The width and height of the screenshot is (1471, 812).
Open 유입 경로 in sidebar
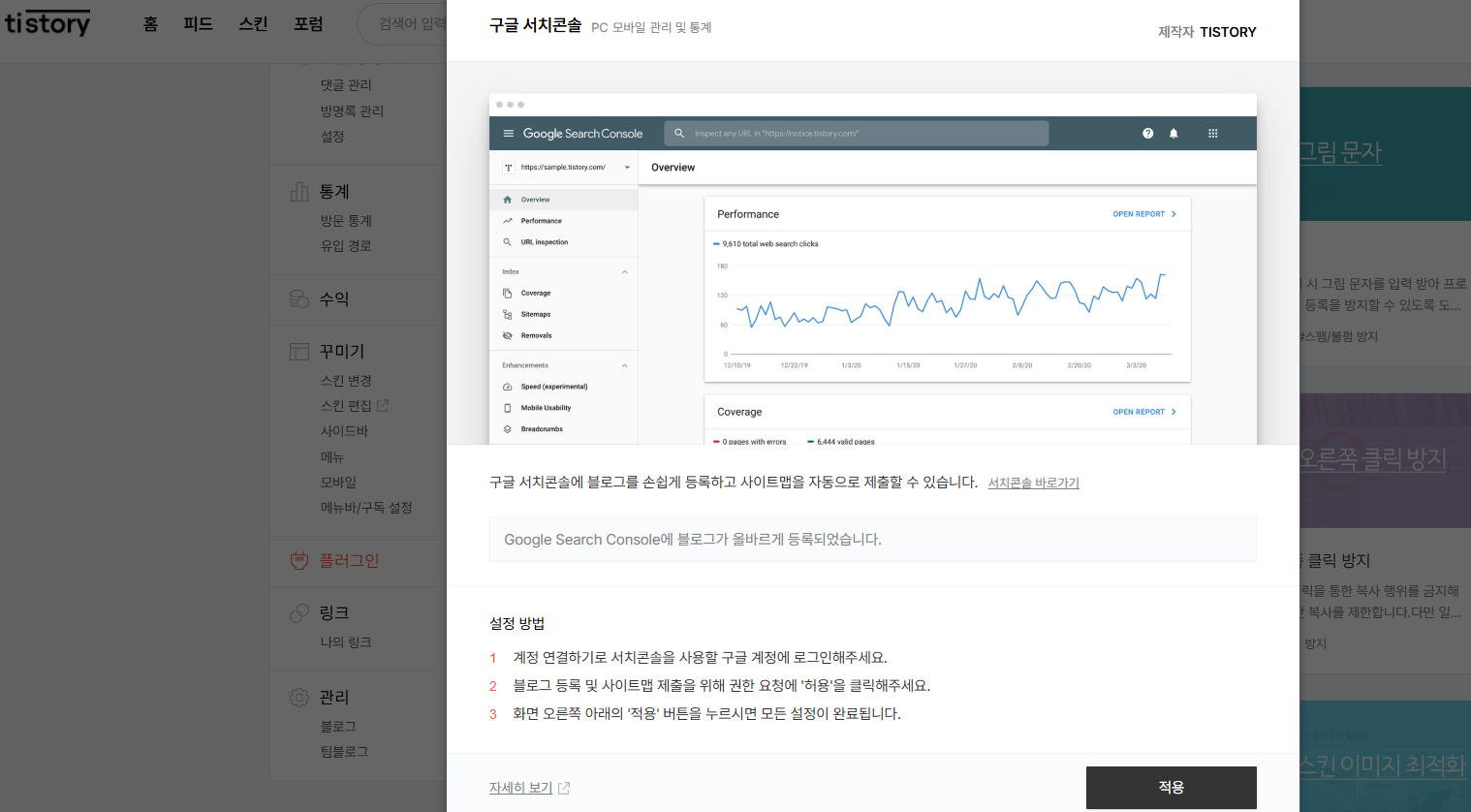point(346,246)
